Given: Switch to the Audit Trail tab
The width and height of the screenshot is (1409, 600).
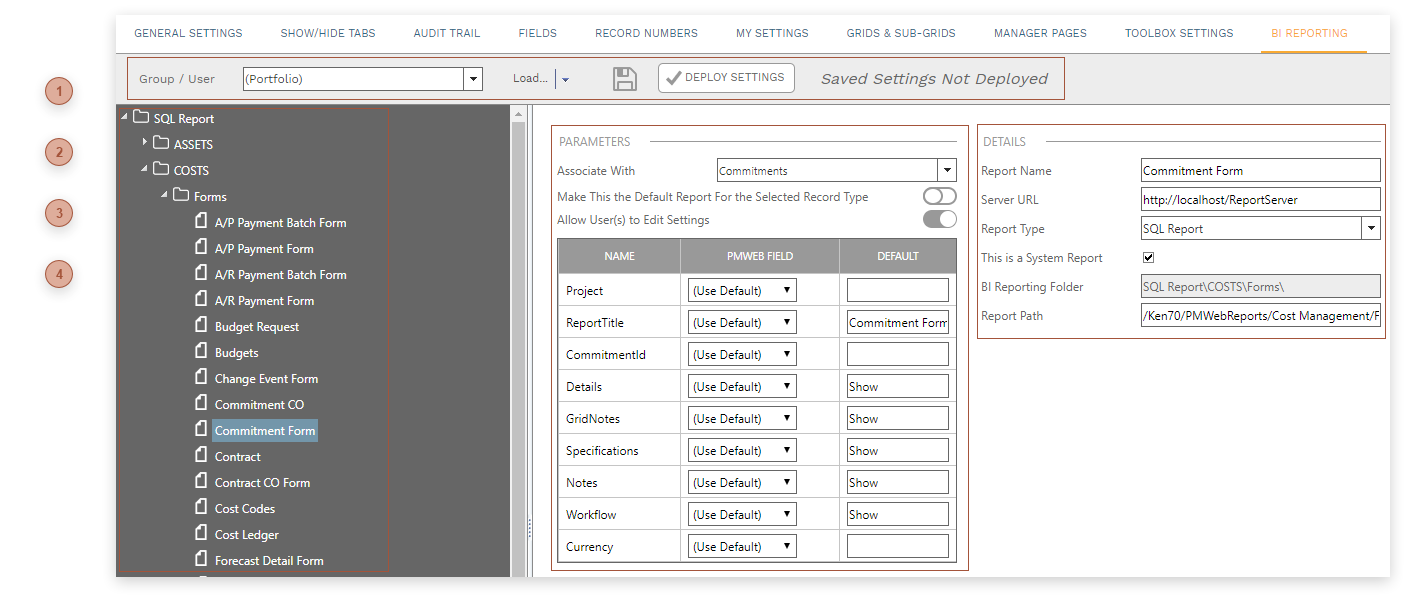Looking at the screenshot, I should (446, 32).
